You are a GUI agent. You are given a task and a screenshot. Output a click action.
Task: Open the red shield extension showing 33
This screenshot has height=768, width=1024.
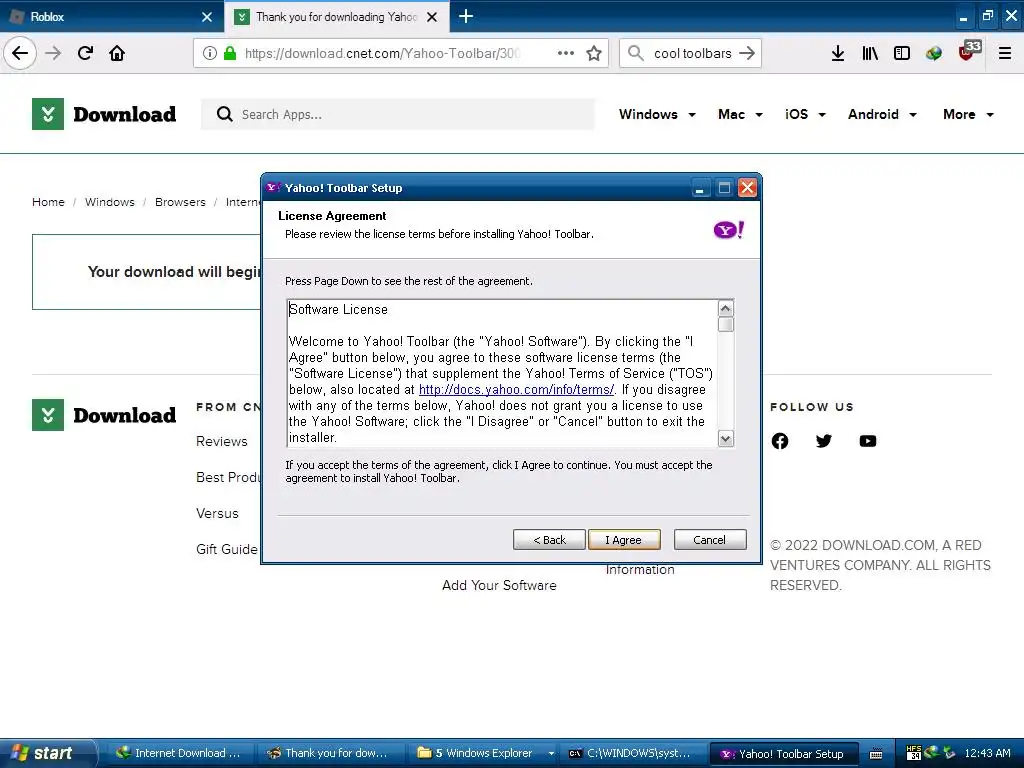[969, 51]
